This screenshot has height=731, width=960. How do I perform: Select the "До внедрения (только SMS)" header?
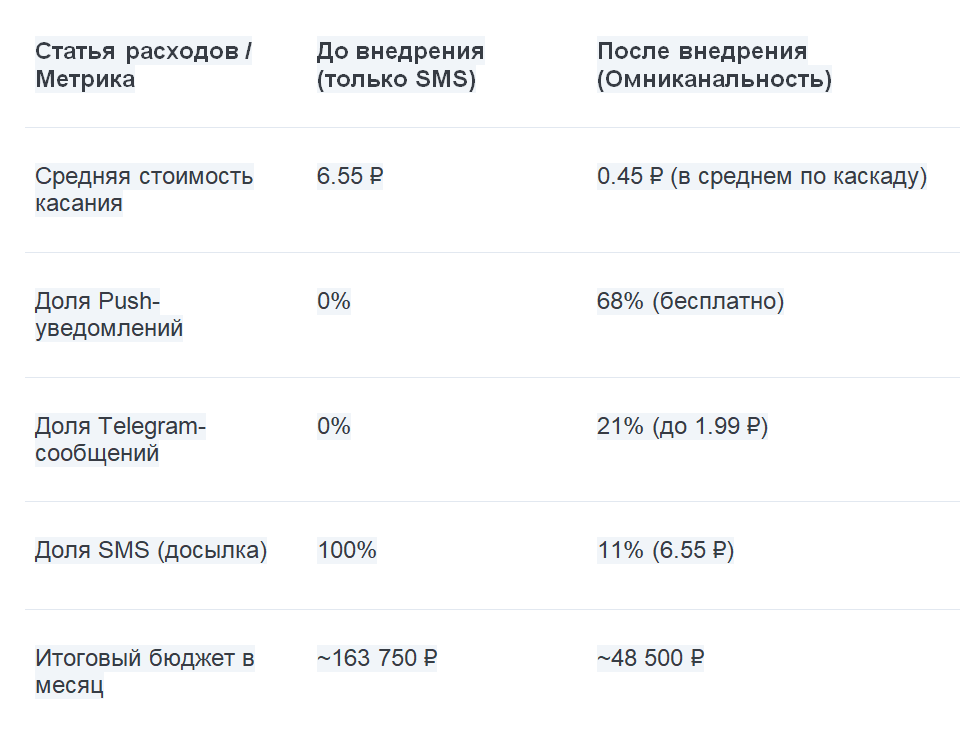(400, 65)
